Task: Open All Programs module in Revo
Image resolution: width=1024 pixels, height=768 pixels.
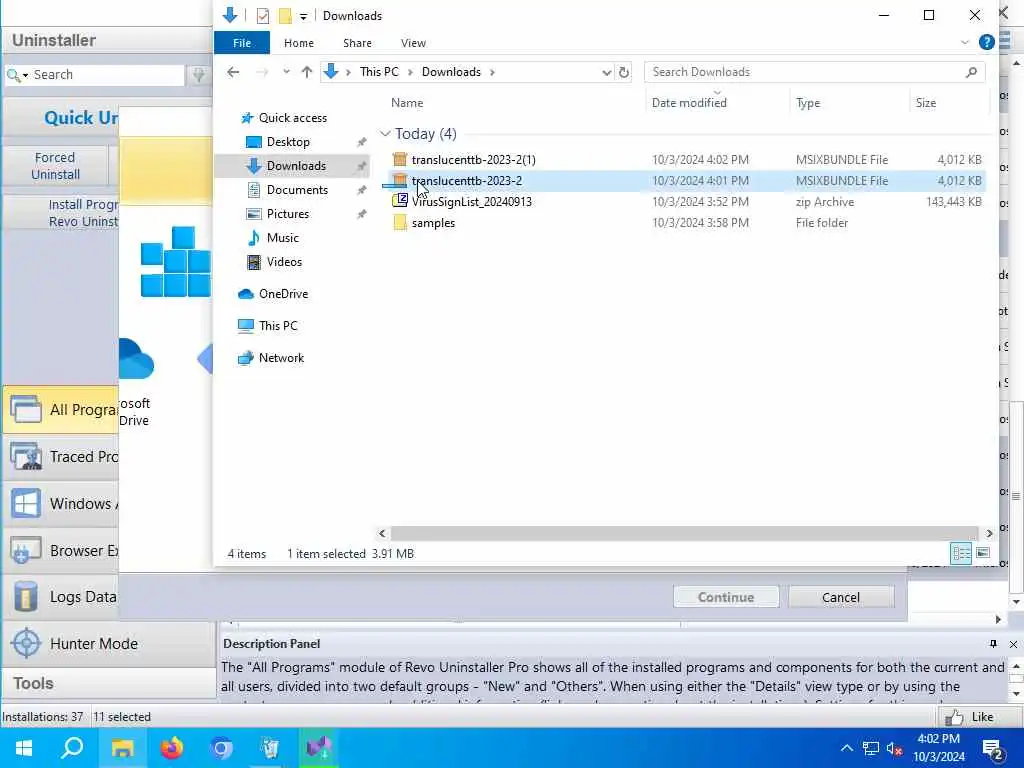Action: pos(61,409)
